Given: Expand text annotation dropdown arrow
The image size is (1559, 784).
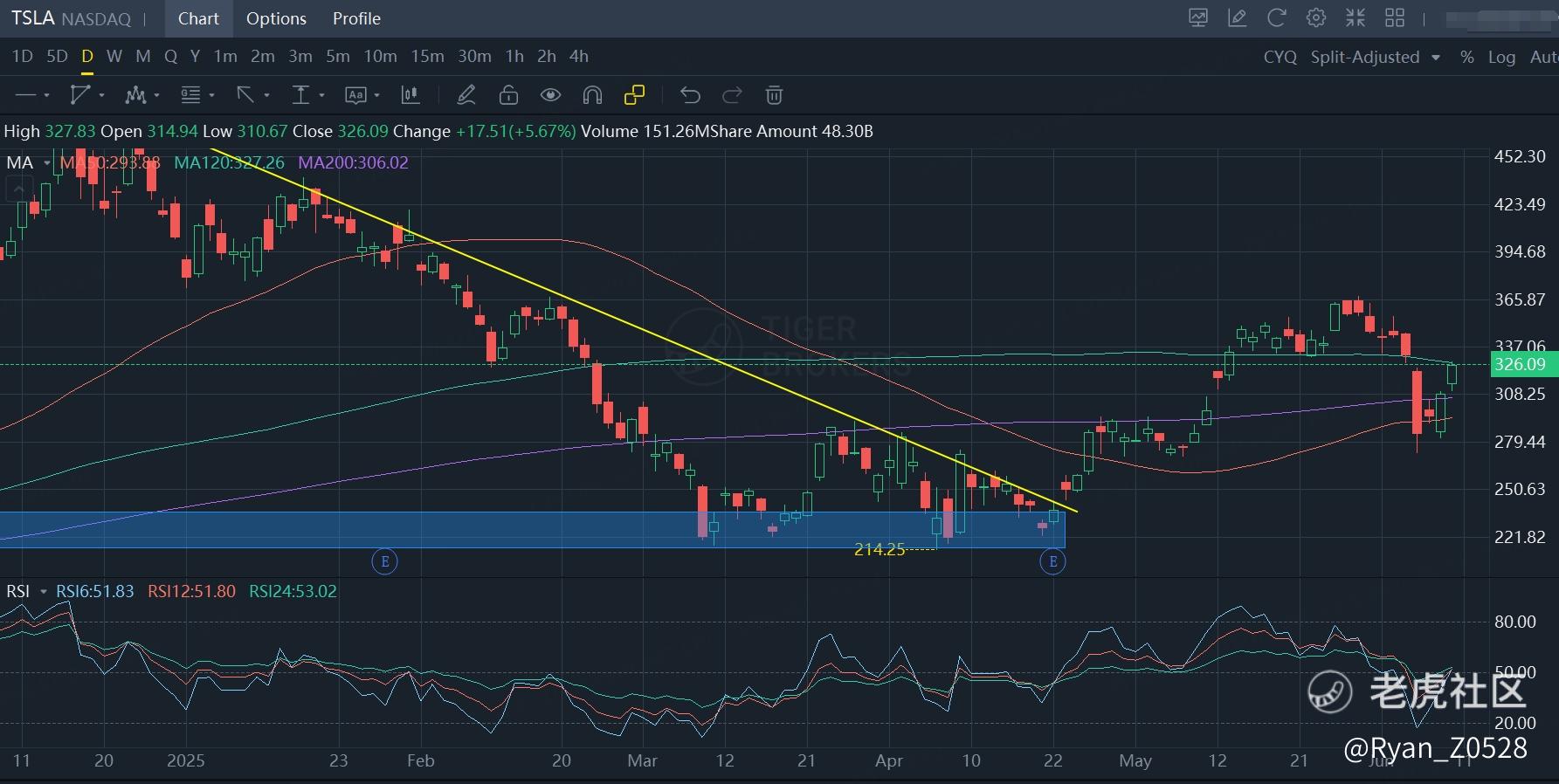Looking at the screenshot, I should [377, 95].
